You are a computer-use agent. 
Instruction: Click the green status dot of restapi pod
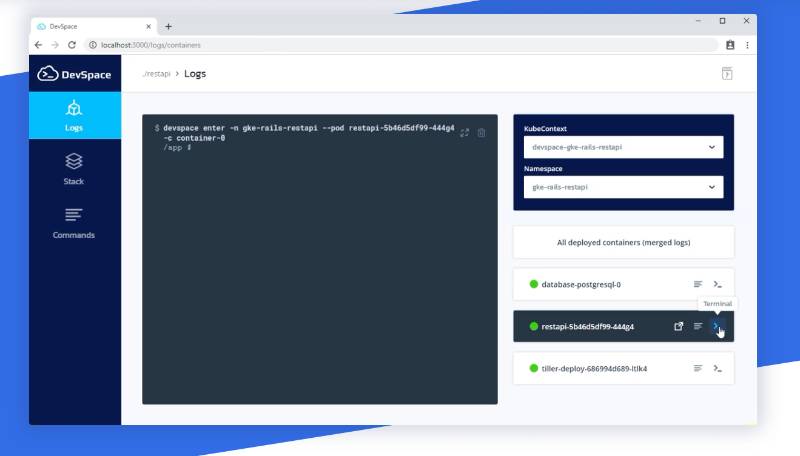click(534, 326)
